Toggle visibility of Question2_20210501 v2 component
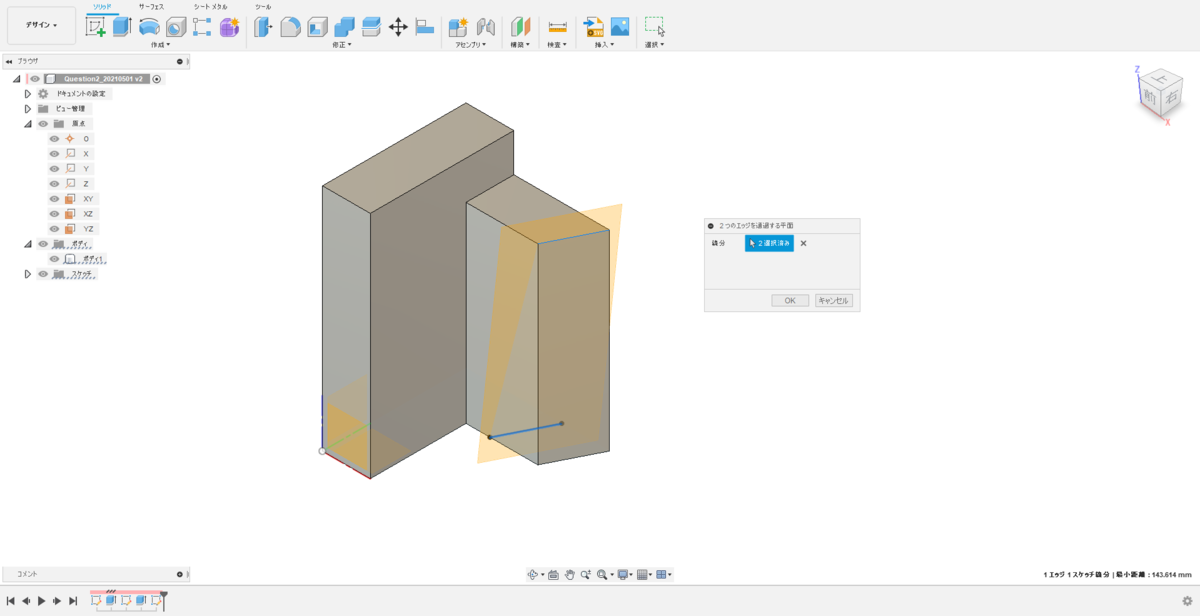 35,79
